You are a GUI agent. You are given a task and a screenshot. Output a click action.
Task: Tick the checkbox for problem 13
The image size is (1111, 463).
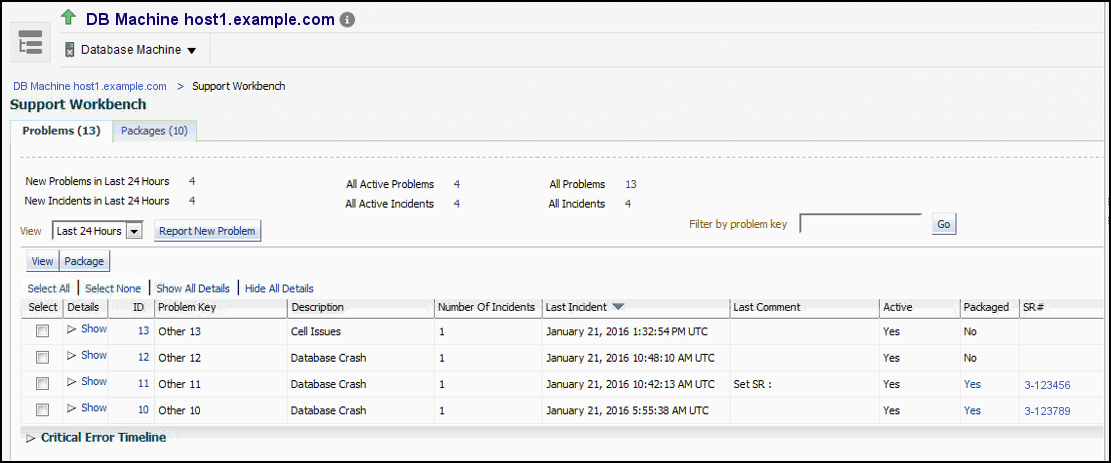tap(42, 331)
